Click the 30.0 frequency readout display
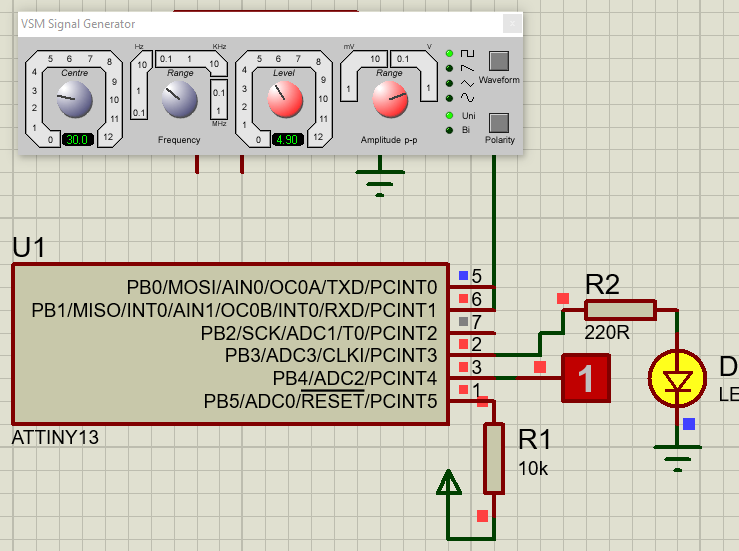This screenshot has width=739, height=551. [x=77, y=140]
